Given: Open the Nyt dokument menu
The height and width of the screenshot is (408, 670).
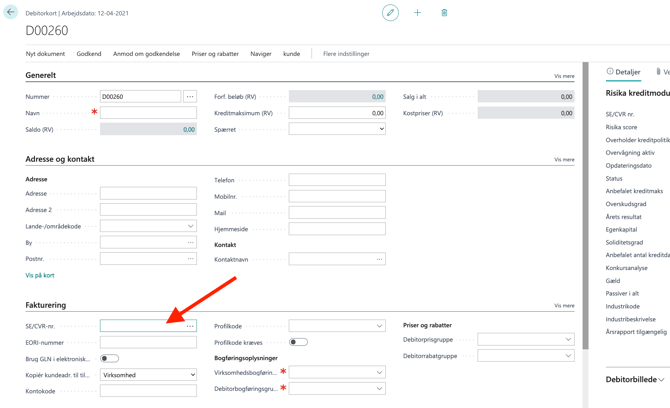Looking at the screenshot, I should tap(45, 54).
